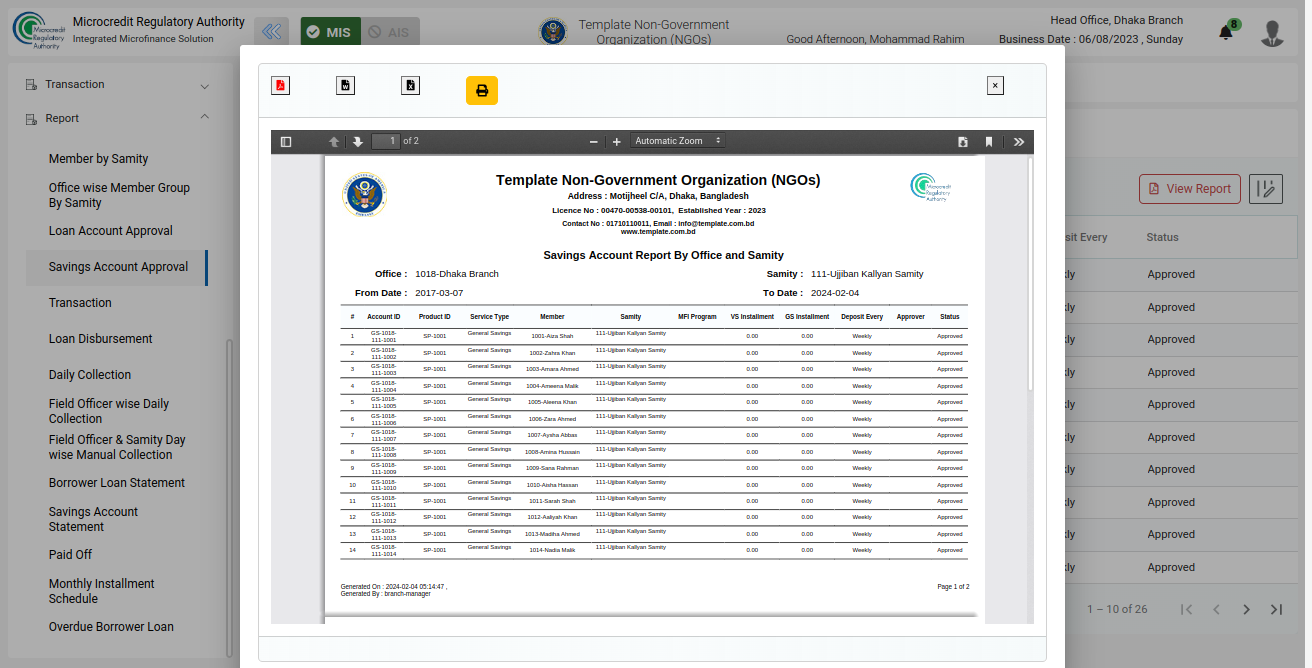Open Daily Collection report
1312x668 pixels.
[x=90, y=375]
